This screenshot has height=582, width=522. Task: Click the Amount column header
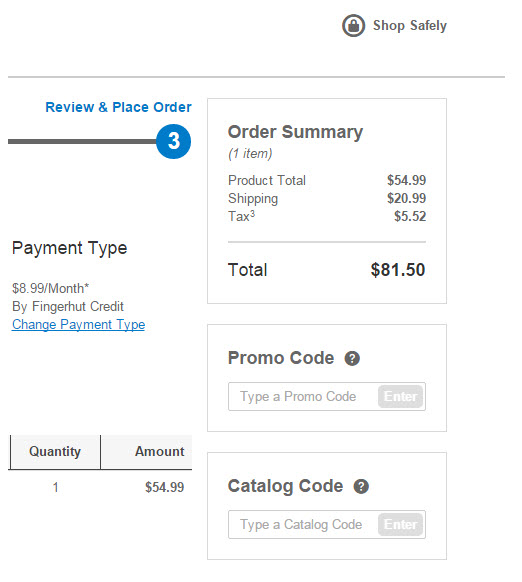pyautogui.click(x=146, y=452)
